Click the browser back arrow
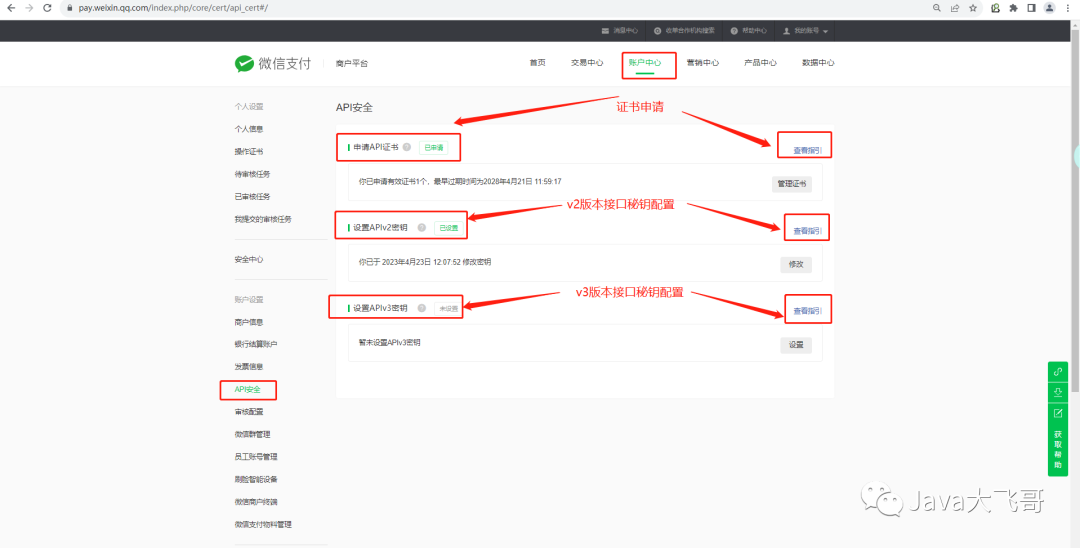Viewport: 1080px width, 548px height. [x=11, y=8]
